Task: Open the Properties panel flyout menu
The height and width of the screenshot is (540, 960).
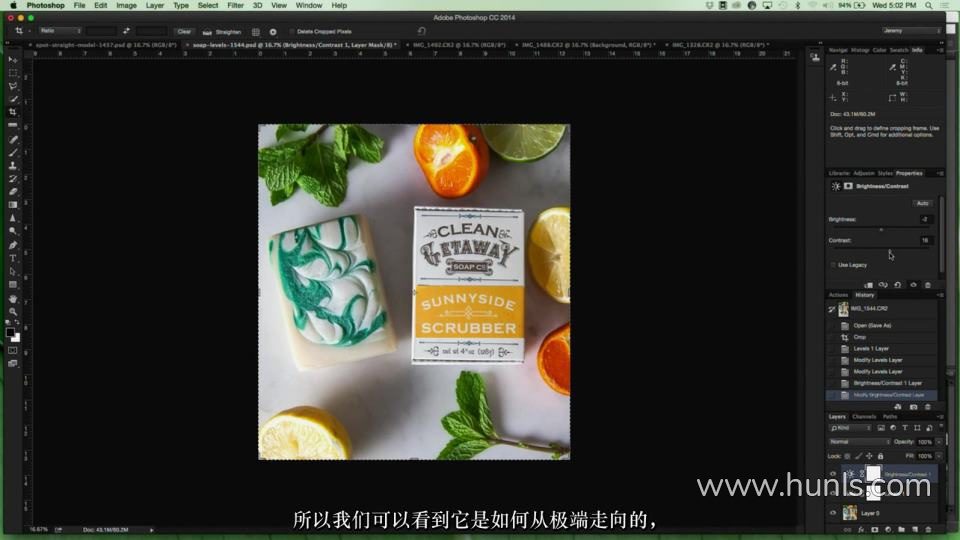Action: tap(940, 173)
